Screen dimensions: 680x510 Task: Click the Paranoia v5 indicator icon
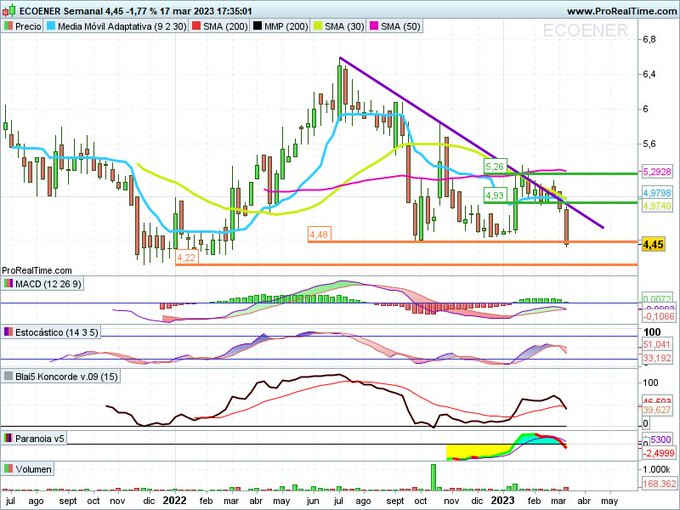pos(8,438)
